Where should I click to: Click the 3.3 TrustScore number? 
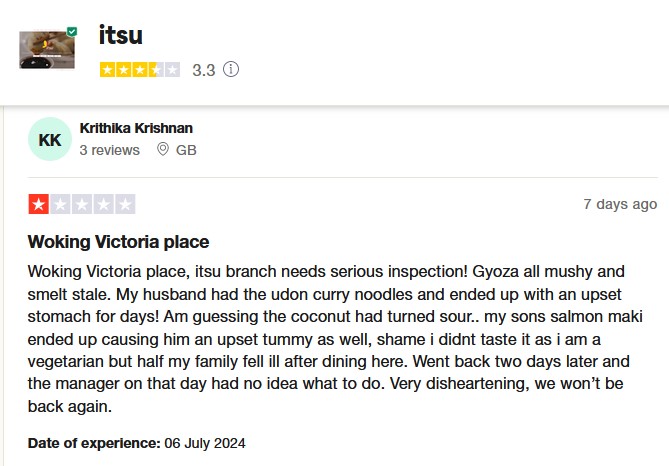pyautogui.click(x=203, y=70)
